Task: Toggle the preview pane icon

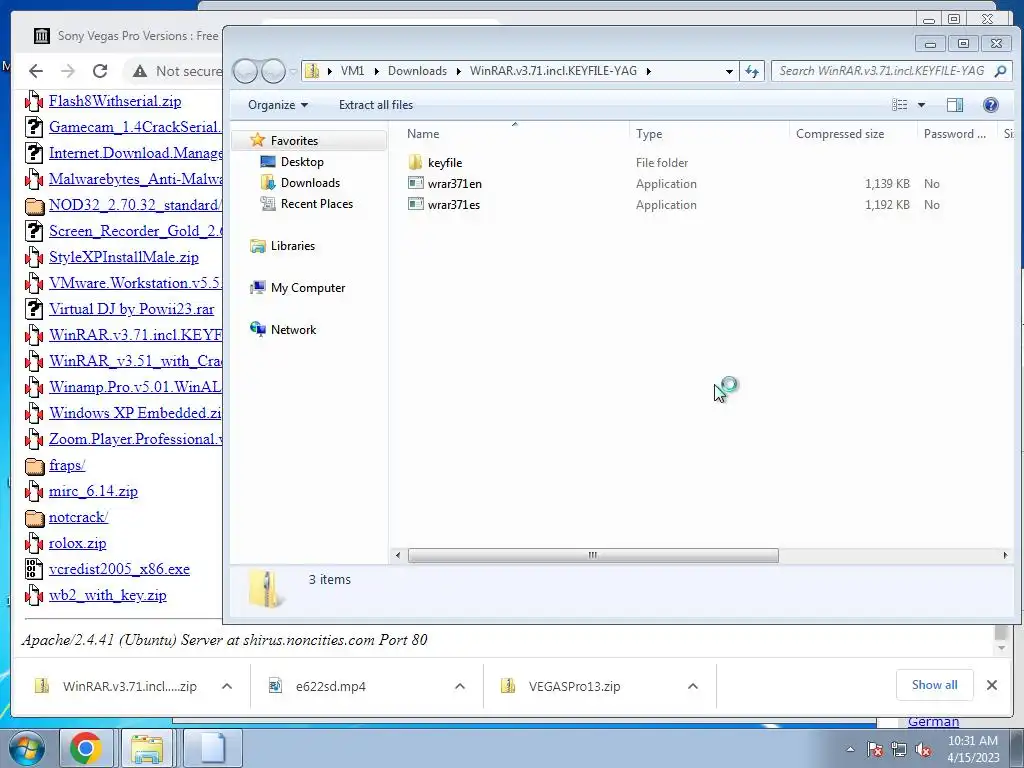Action: [x=955, y=104]
